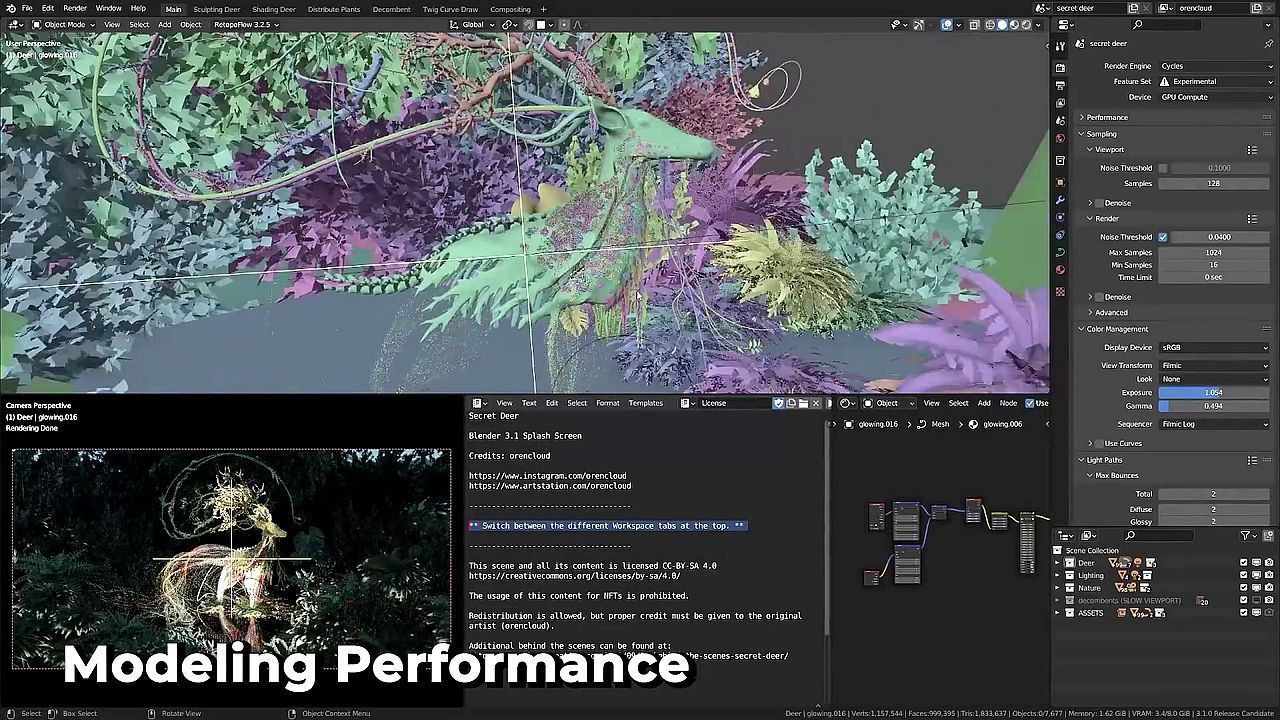The width and height of the screenshot is (1280, 720).
Task: Open the Modifiers properties tab wrench icon
Action: [x=1060, y=200]
